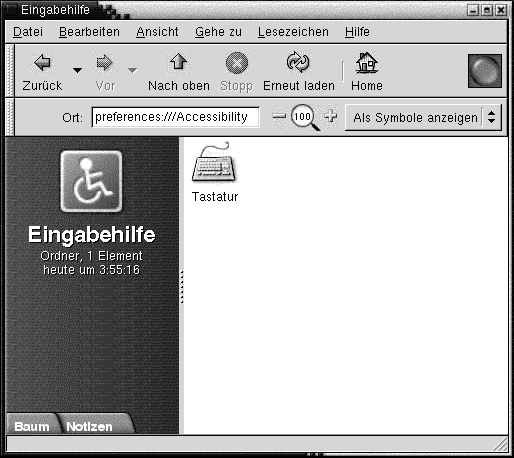Image resolution: width=514 pixels, height=458 pixels.
Task: Go up with Nach oben arrow
Action: click(179, 62)
